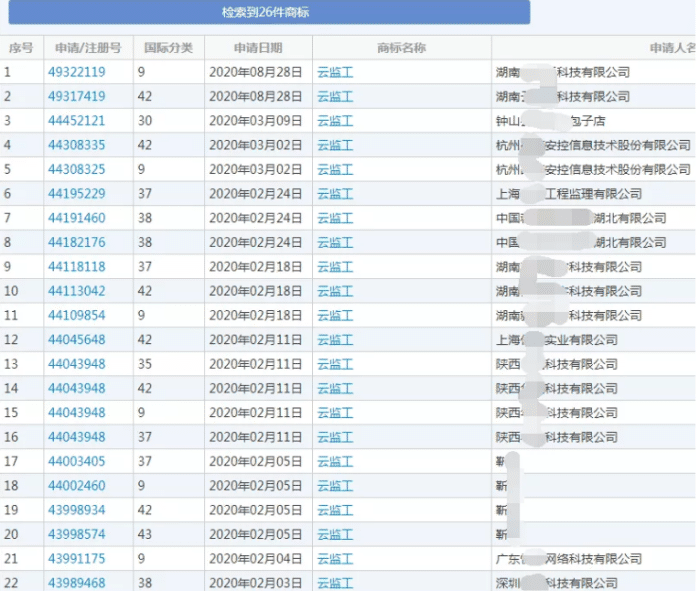Click the 国际分类 column header
This screenshot has height=591, width=700.
[169, 48]
